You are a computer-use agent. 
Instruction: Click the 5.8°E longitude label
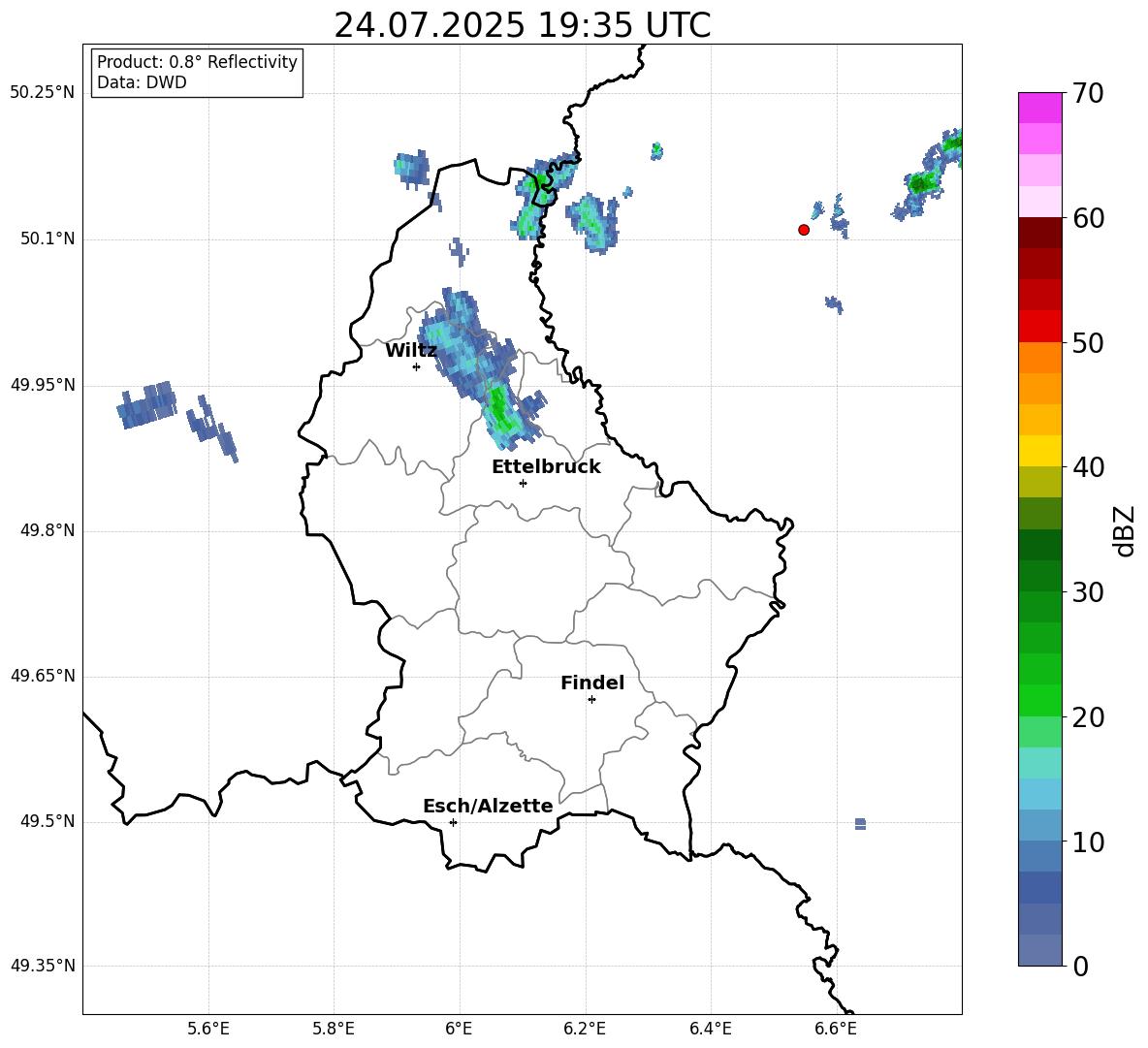[334, 1029]
